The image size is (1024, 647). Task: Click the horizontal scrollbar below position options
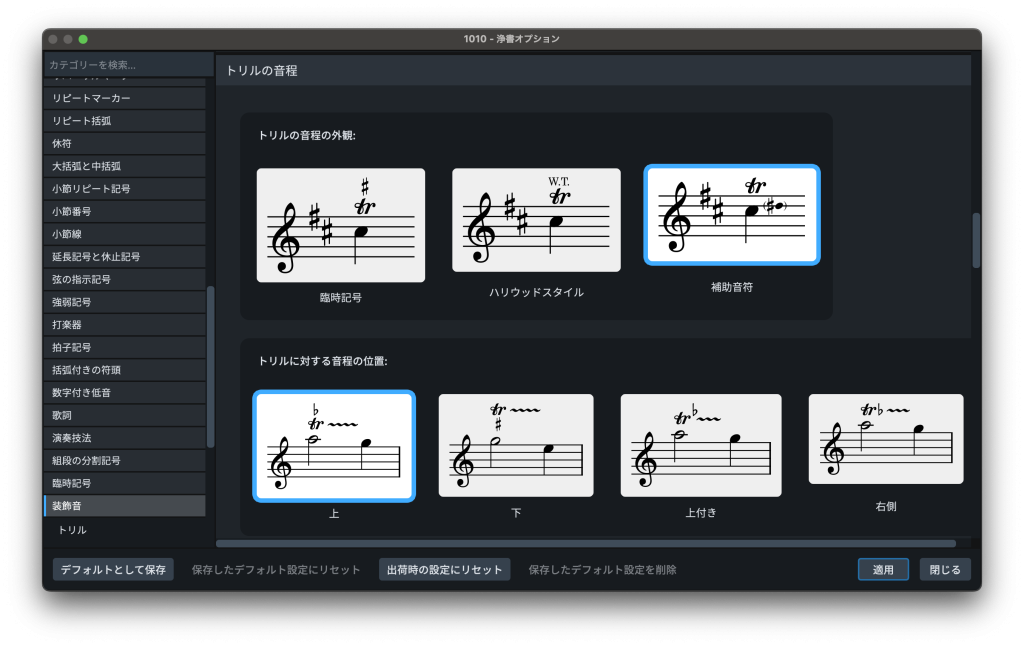tap(585, 544)
